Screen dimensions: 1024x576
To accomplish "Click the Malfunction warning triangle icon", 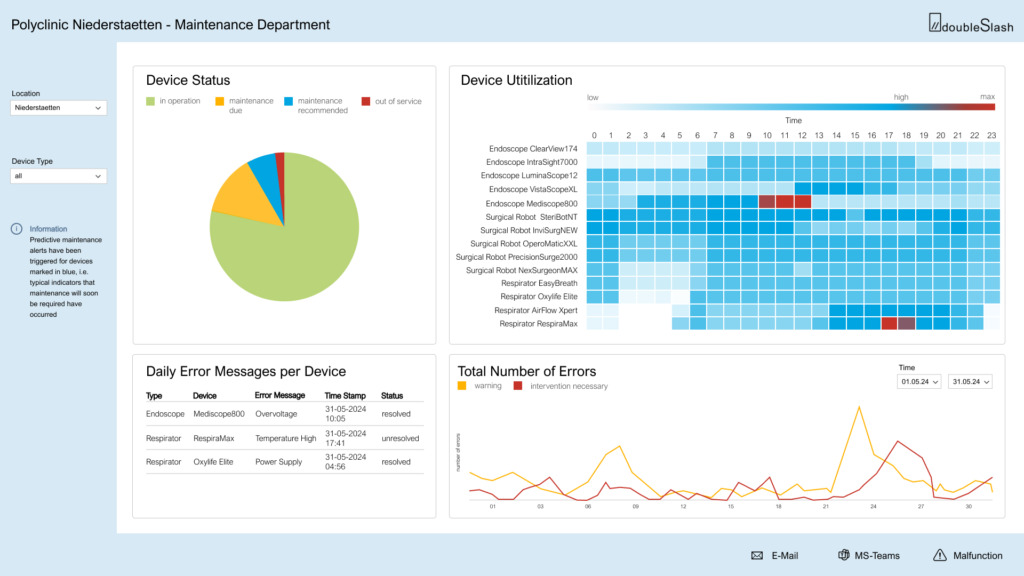I will tap(940, 555).
